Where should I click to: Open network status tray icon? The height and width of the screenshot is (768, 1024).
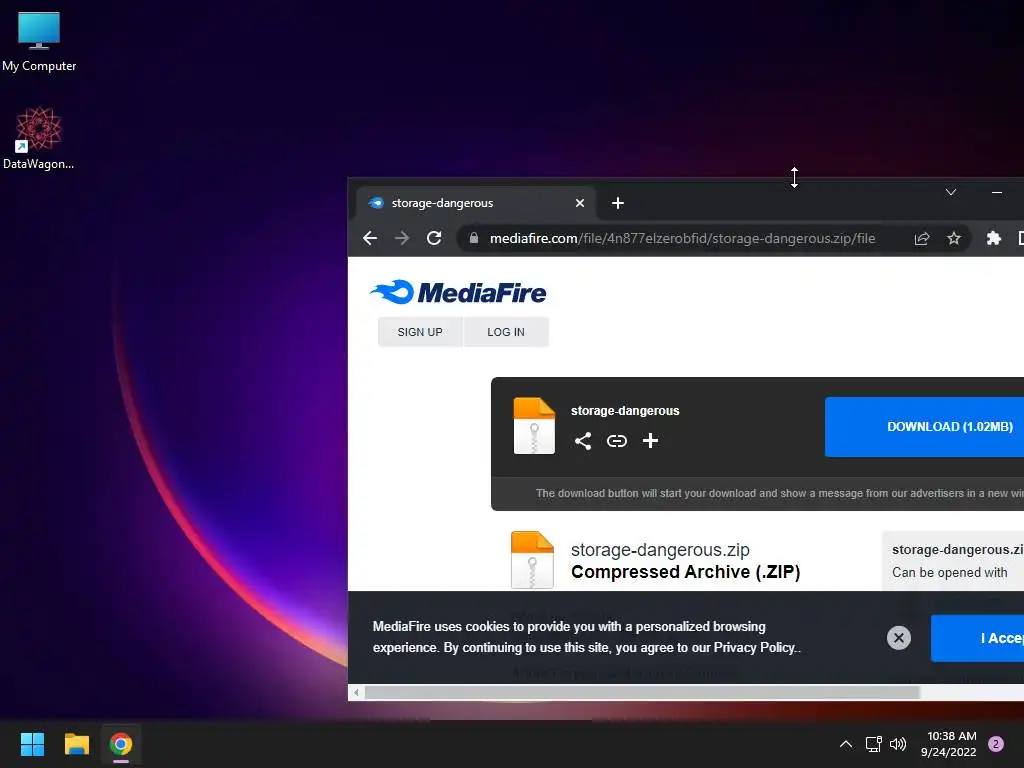tap(873, 744)
